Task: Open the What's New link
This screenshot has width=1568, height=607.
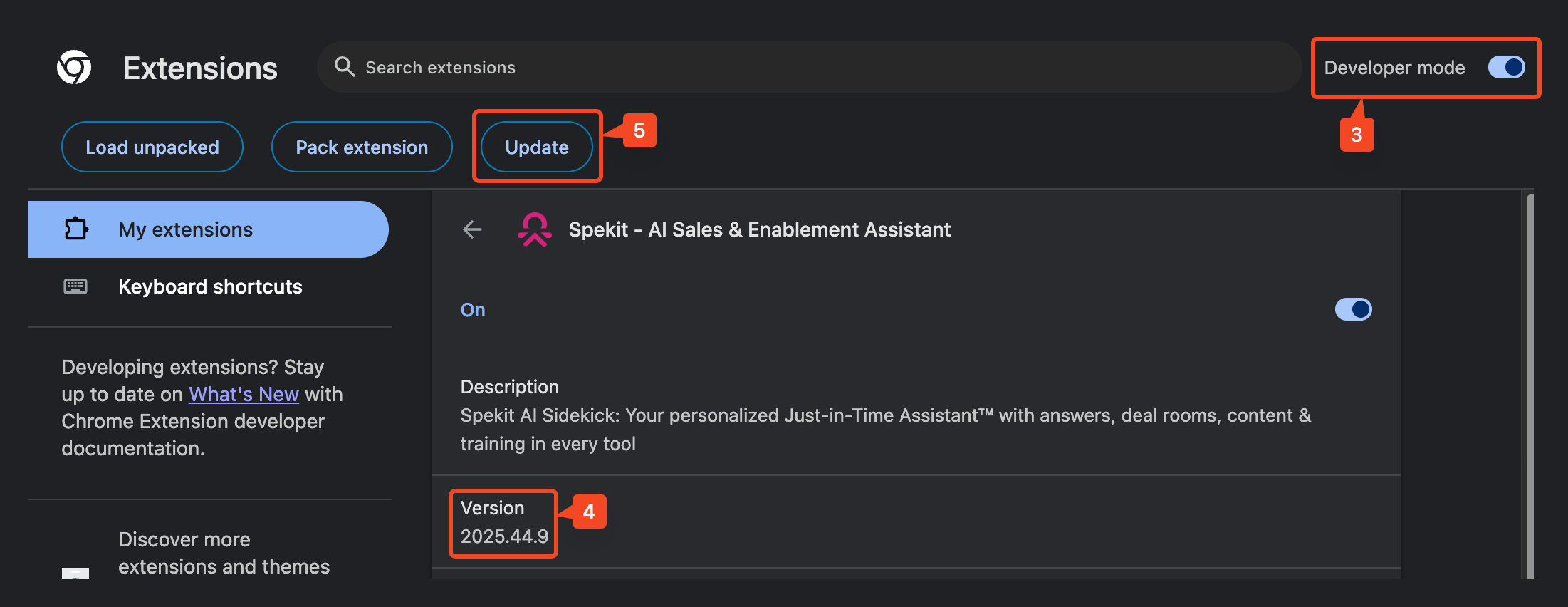Action: (244, 394)
